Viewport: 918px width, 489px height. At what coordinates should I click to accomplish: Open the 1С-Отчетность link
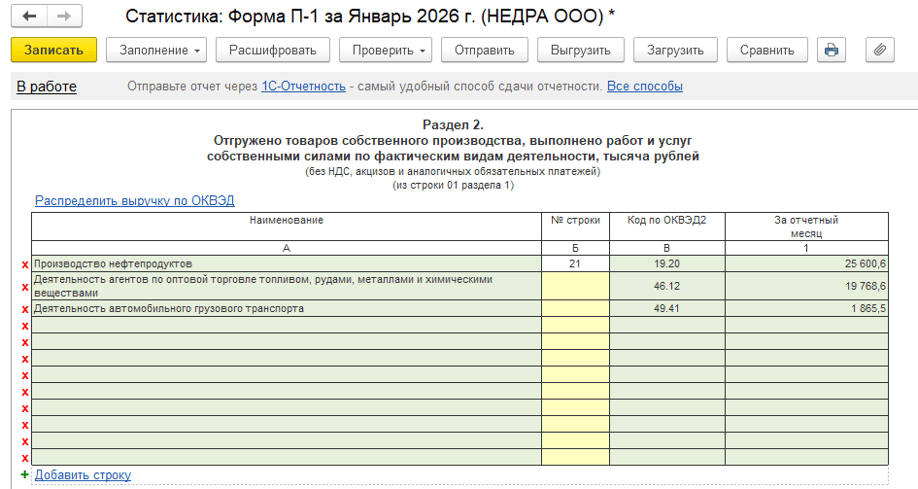[x=303, y=87]
